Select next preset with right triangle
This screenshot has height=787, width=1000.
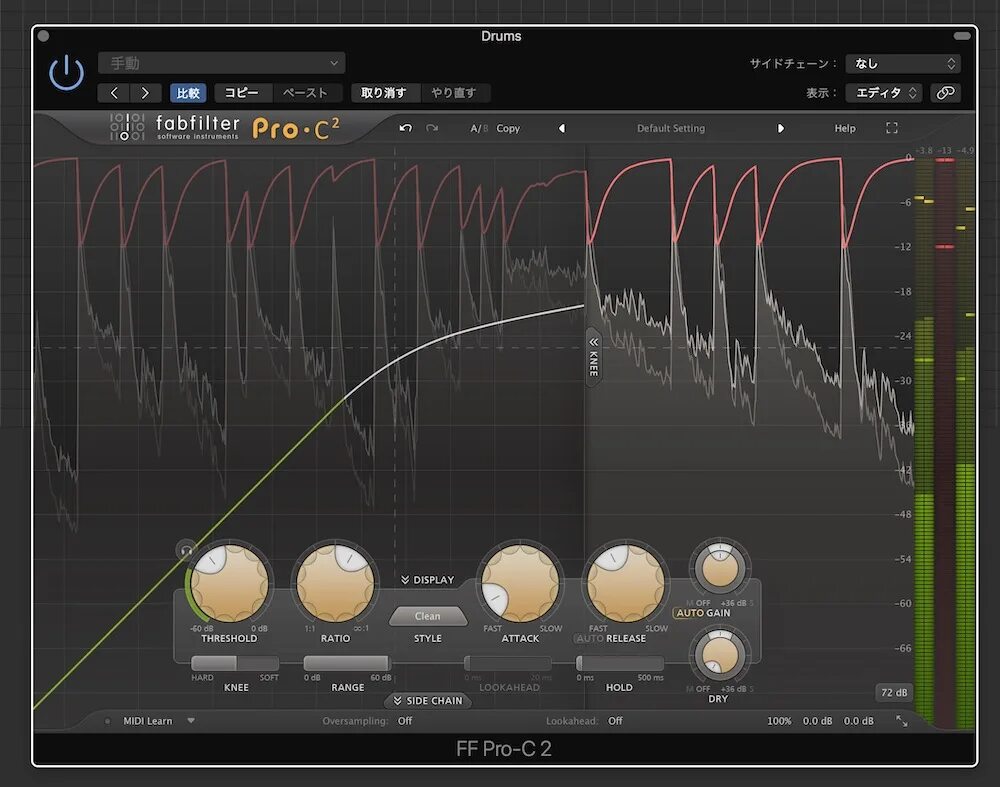pyautogui.click(x=780, y=128)
